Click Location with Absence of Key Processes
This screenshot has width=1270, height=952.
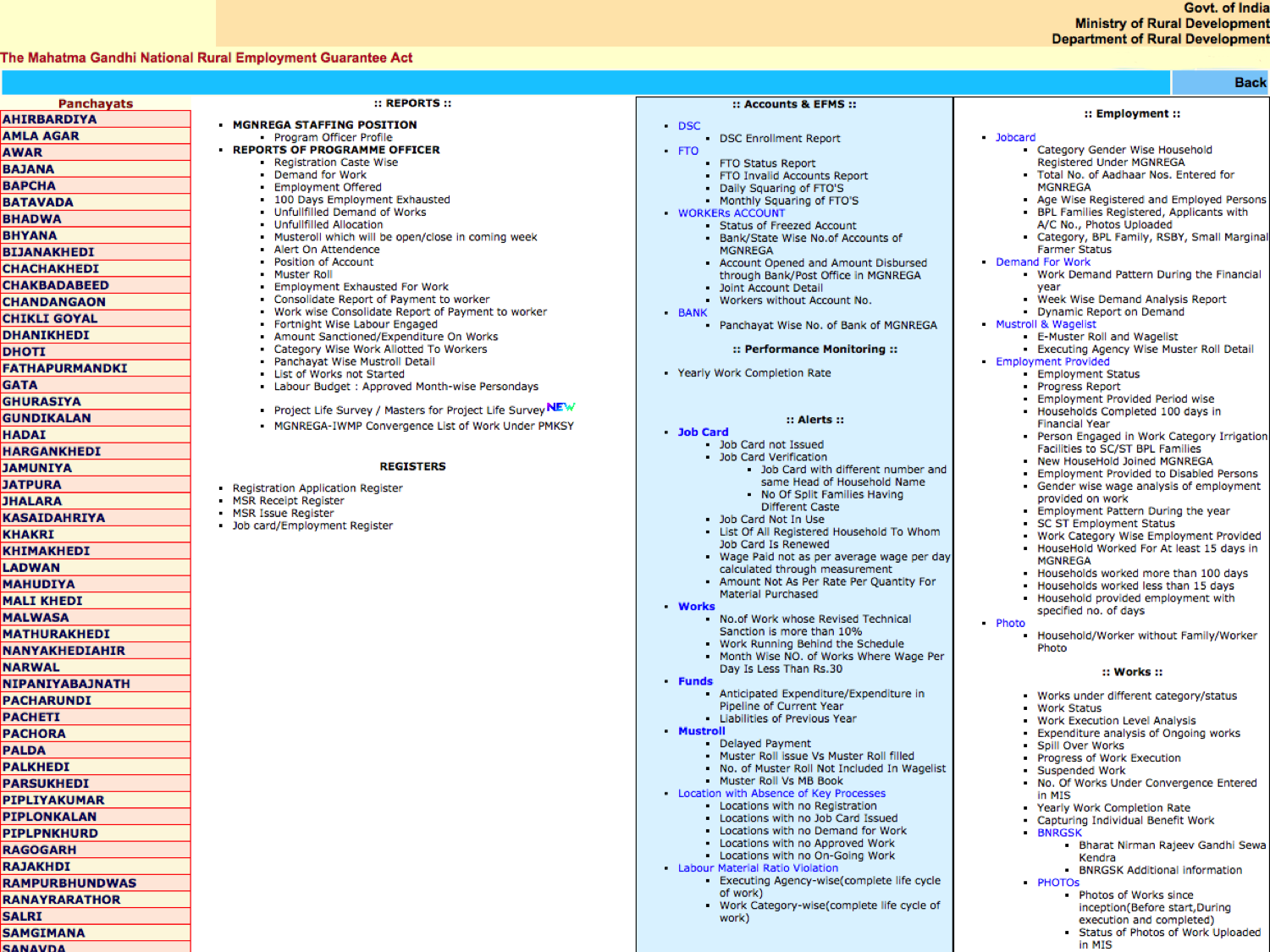click(x=781, y=794)
